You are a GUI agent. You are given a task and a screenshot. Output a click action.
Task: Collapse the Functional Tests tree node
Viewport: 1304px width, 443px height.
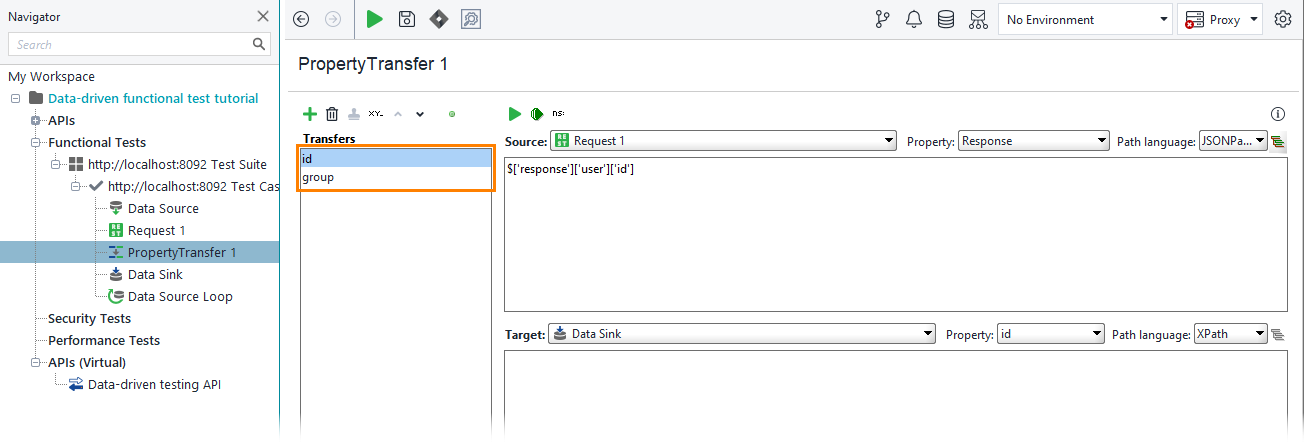[x=36, y=143]
